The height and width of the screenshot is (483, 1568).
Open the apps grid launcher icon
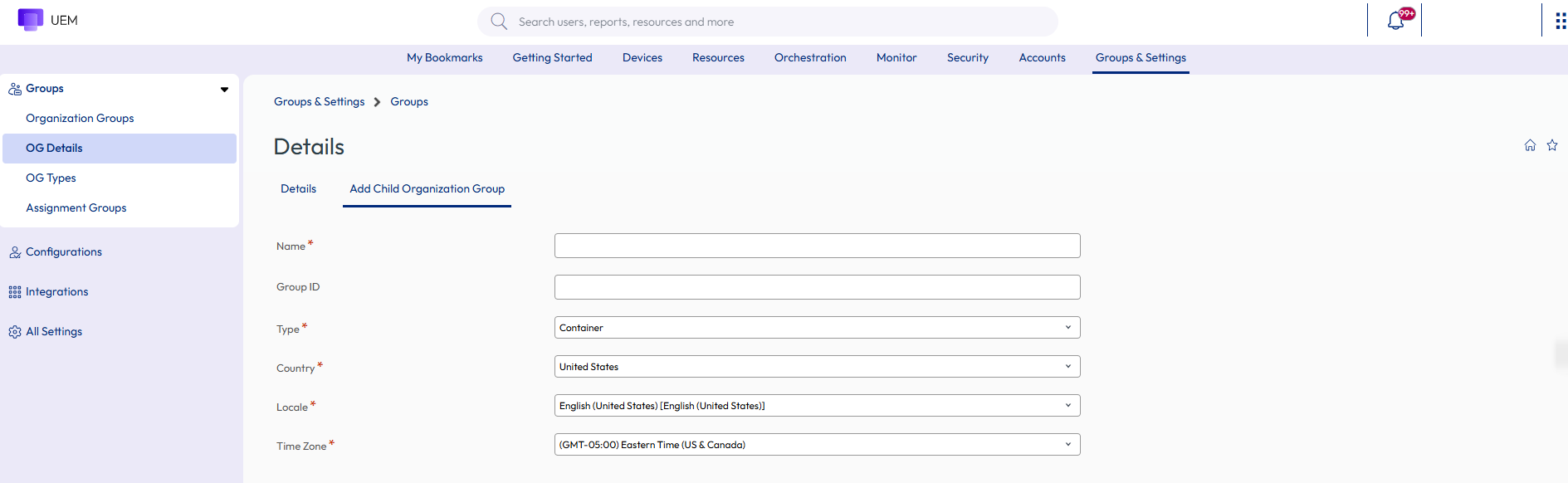(x=1561, y=21)
